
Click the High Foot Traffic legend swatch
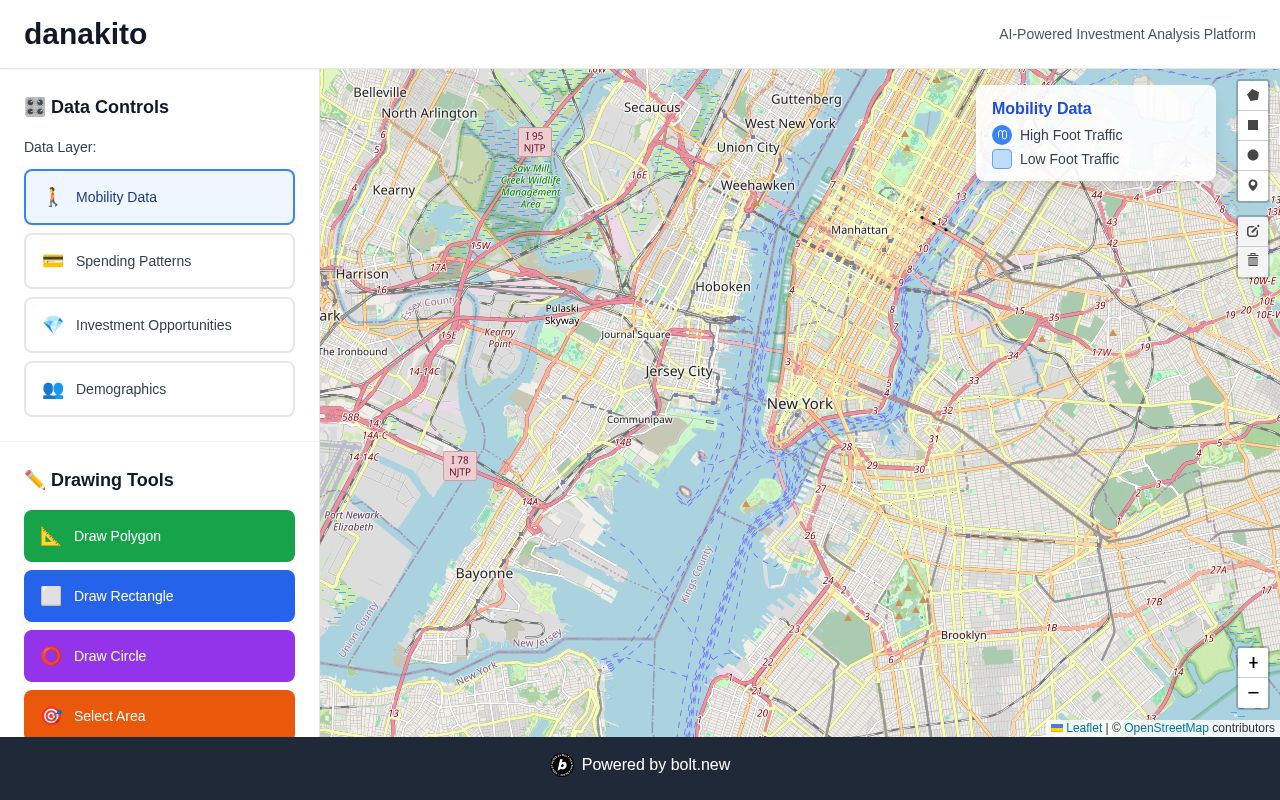click(1002, 135)
